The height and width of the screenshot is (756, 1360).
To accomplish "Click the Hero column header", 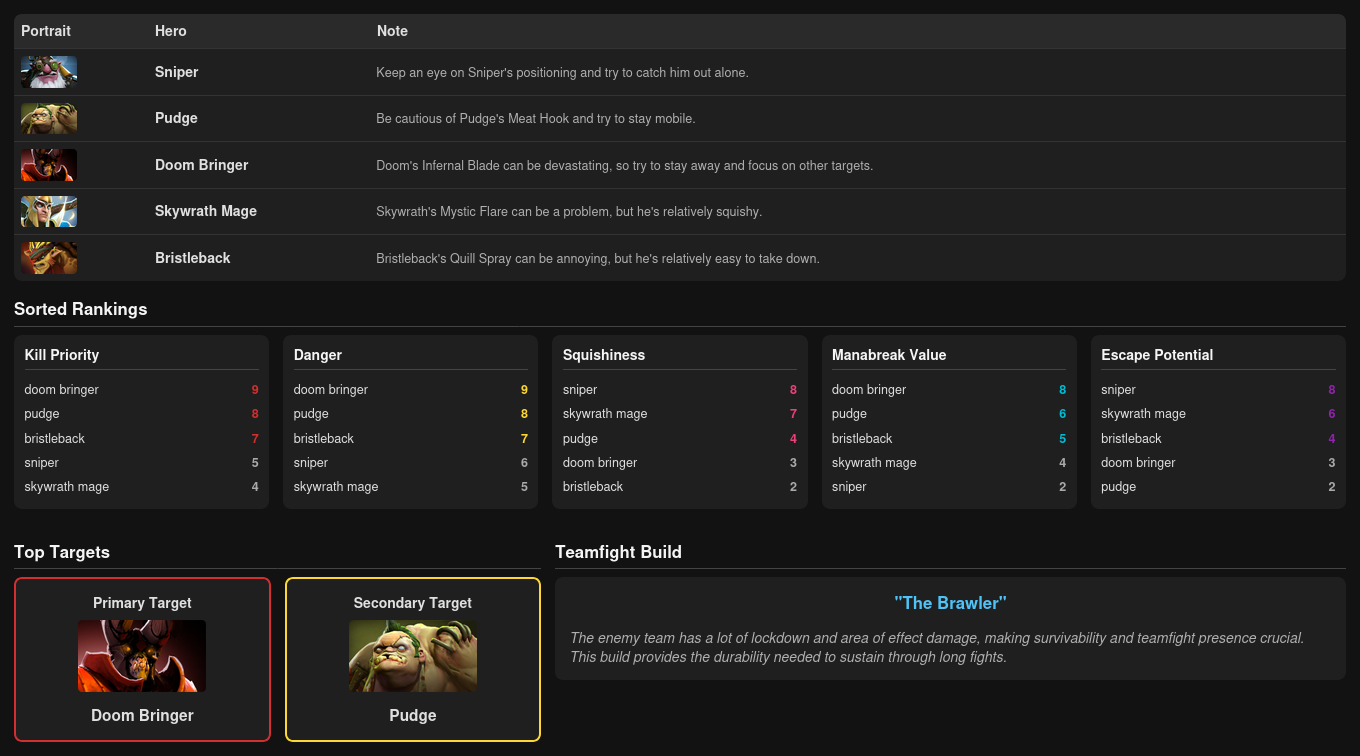I will (x=171, y=31).
